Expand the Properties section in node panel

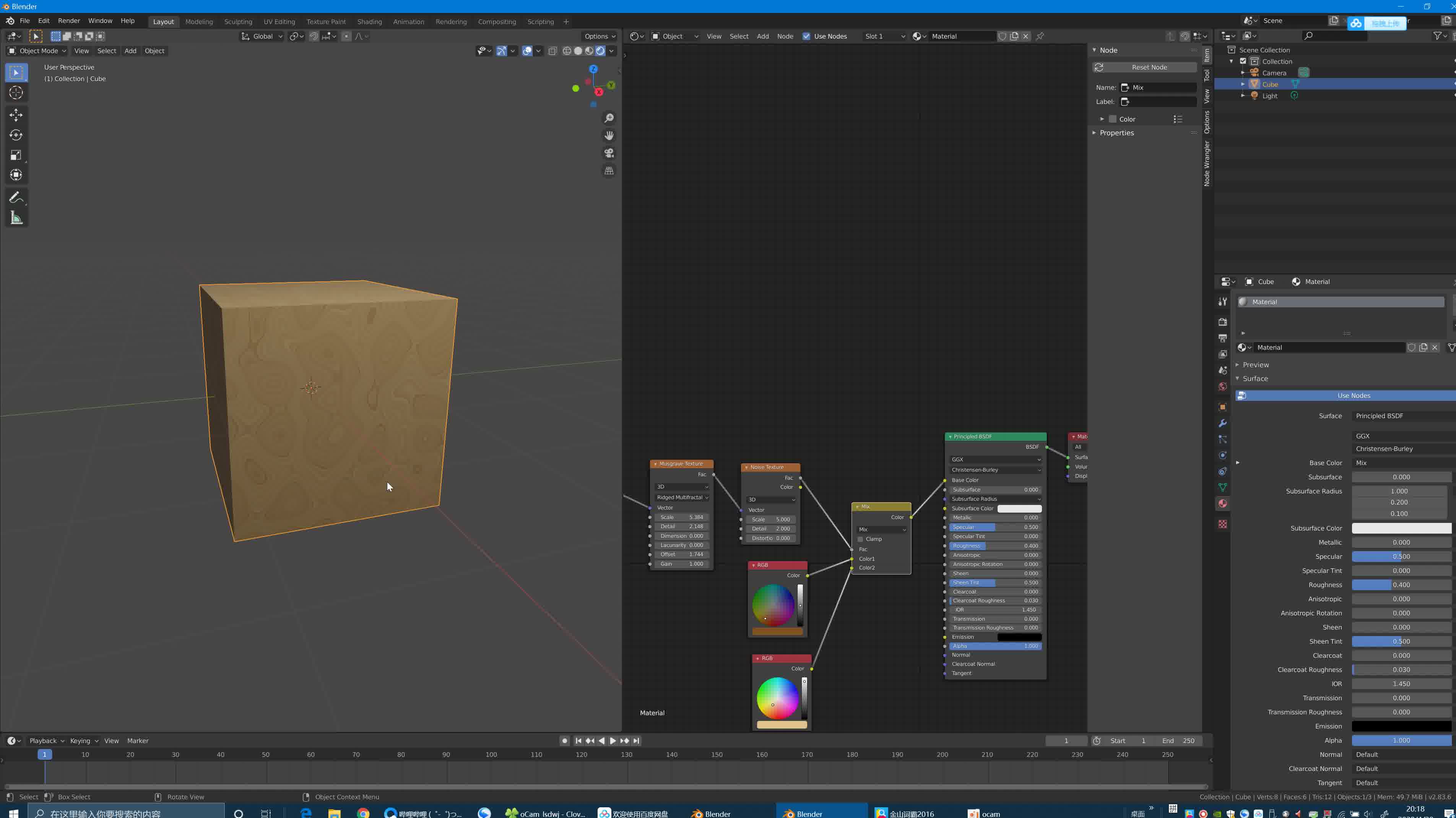pyautogui.click(x=1096, y=132)
